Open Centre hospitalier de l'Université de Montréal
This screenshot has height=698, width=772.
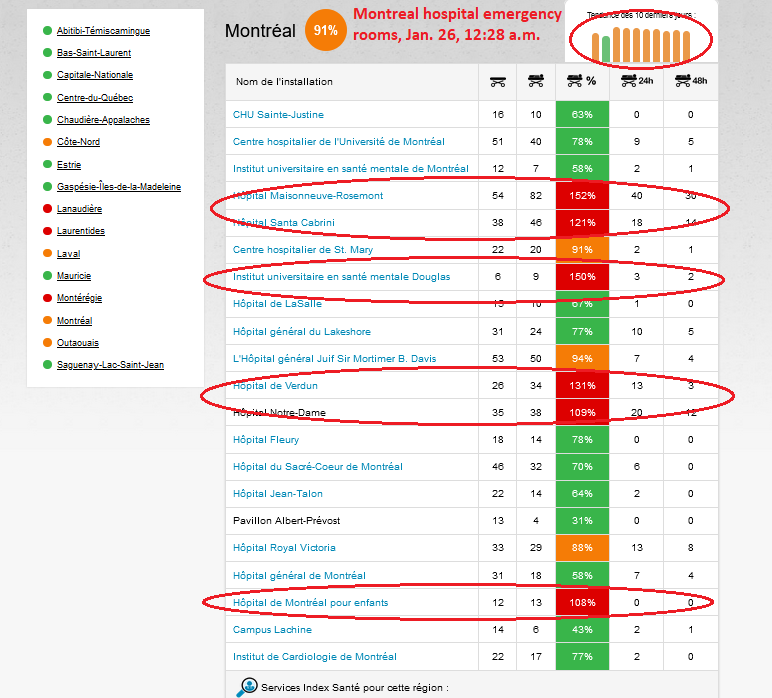point(339,142)
